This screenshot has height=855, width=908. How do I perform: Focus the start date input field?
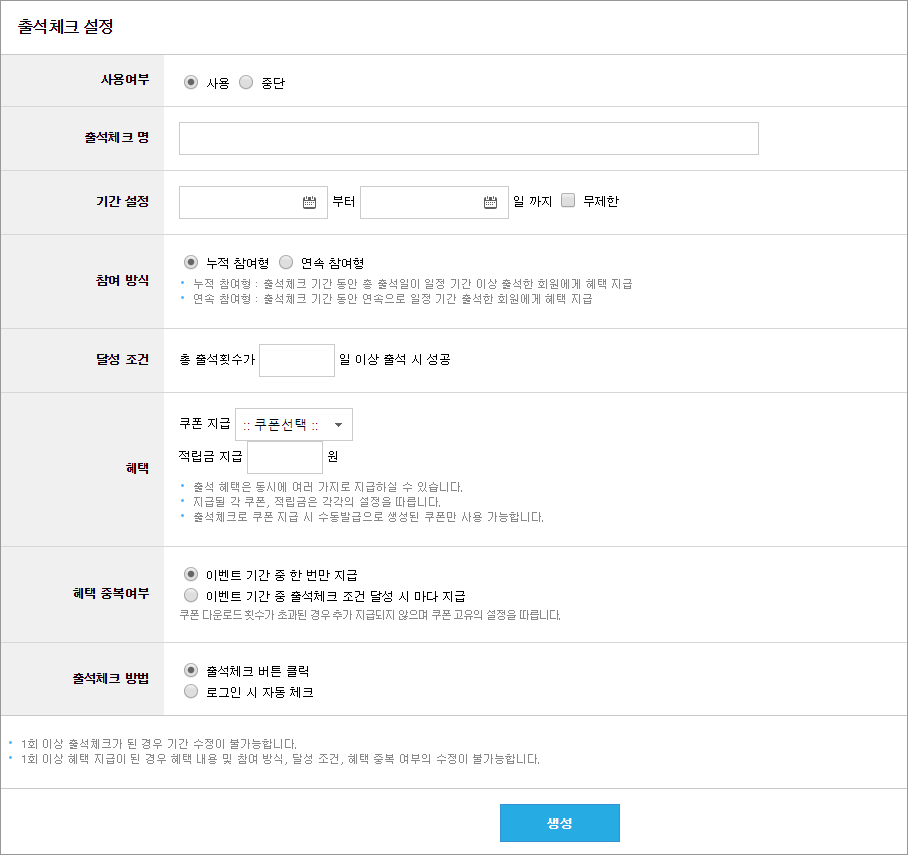tap(253, 202)
